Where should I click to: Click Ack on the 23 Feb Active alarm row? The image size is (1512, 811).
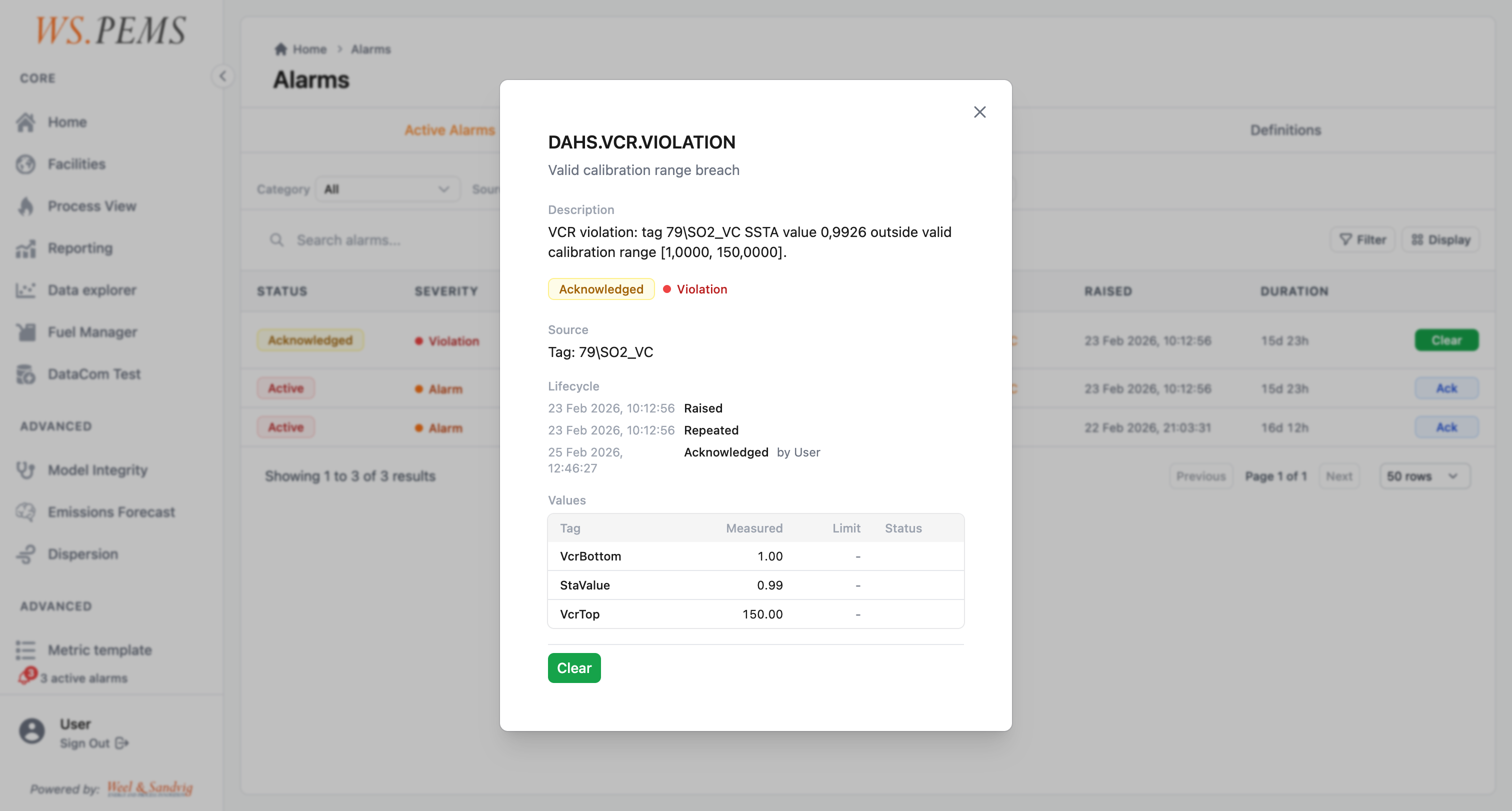1446,388
